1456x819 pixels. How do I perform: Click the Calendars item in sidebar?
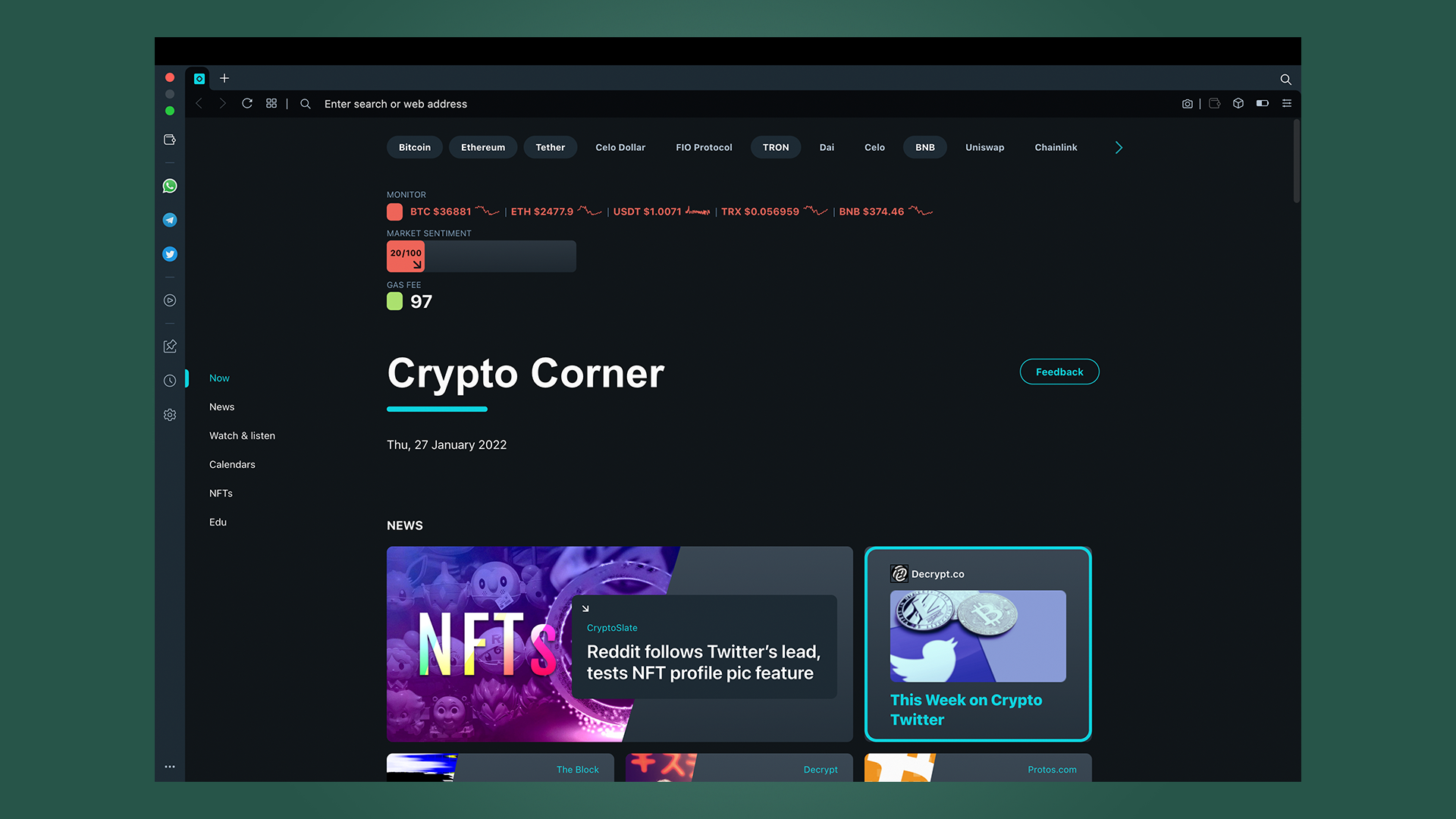click(x=232, y=464)
